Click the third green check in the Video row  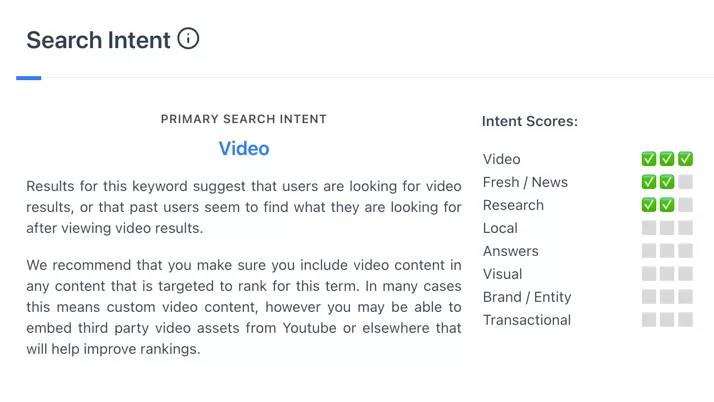(x=685, y=159)
